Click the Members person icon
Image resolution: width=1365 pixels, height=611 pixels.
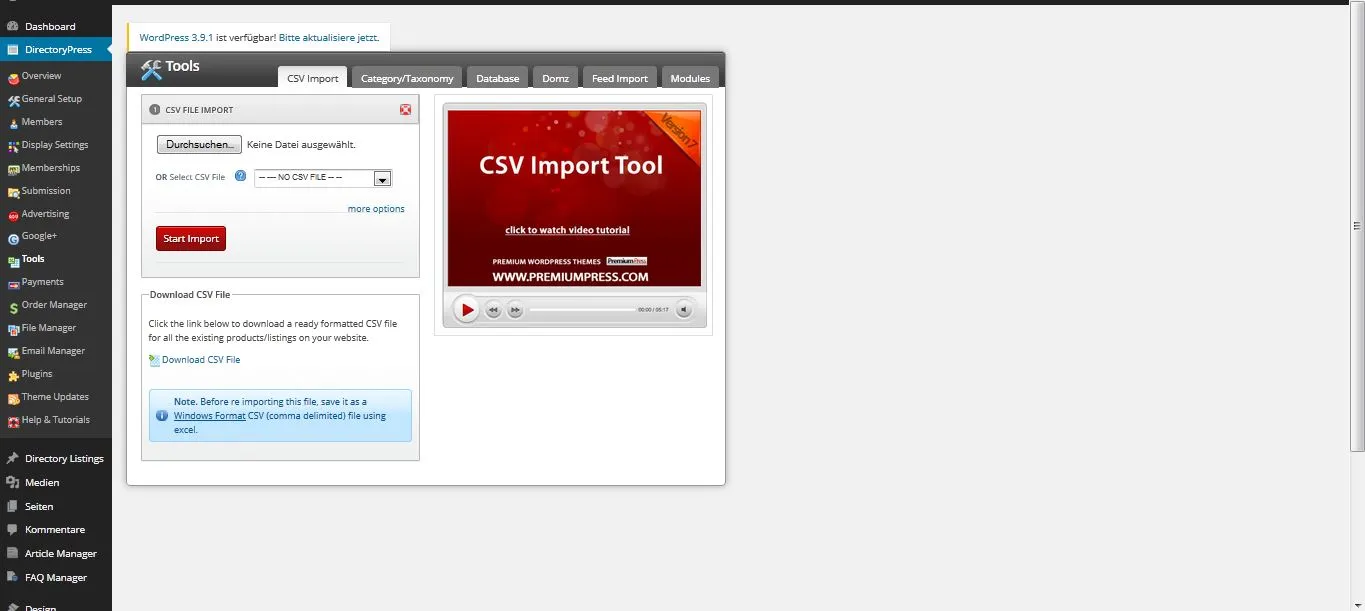[x=13, y=123]
